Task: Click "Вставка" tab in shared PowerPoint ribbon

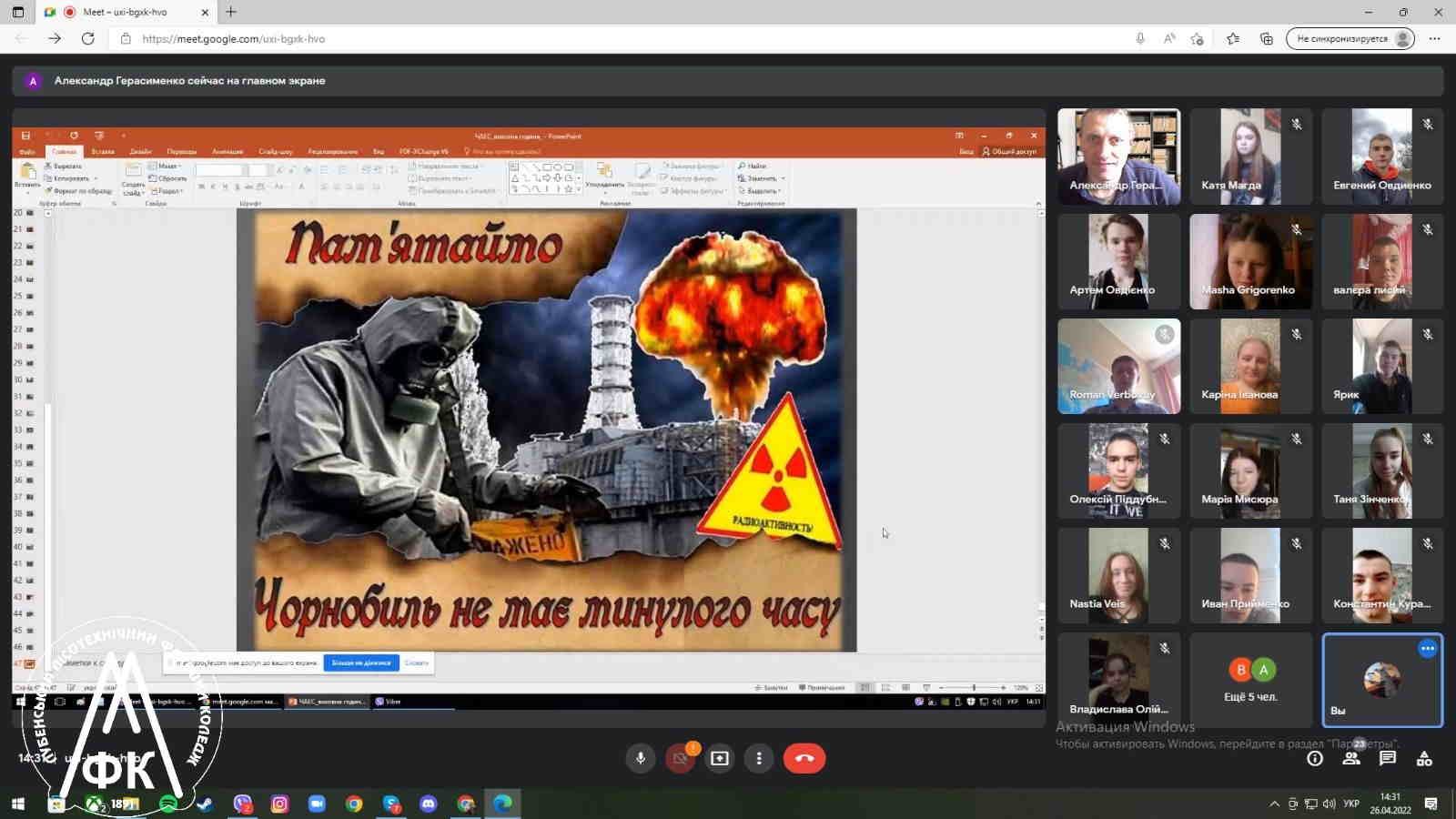Action: [x=103, y=151]
